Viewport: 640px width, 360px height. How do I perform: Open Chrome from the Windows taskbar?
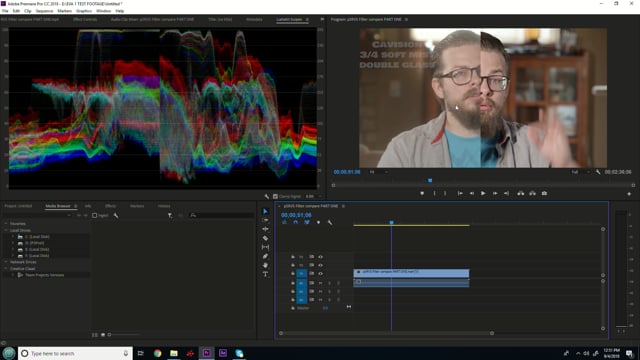coord(158,353)
